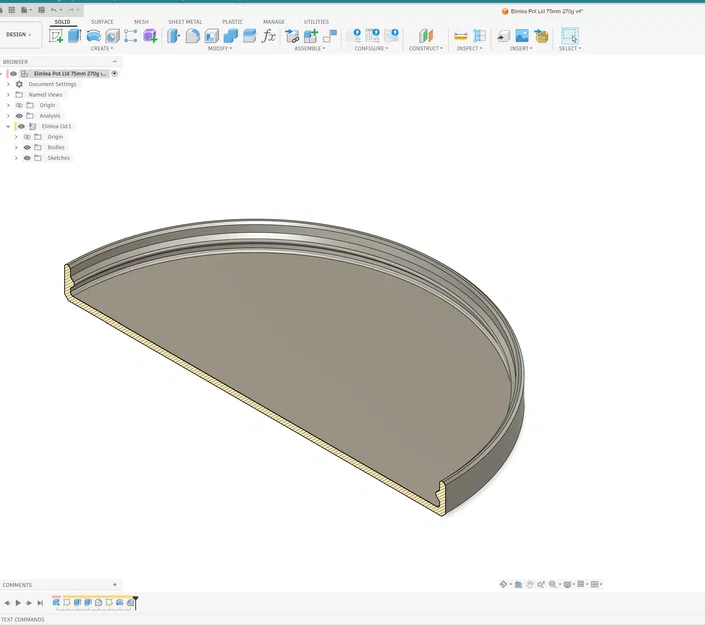Open the DESIGN workspace dropdown
705x625 pixels.
(19, 35)
